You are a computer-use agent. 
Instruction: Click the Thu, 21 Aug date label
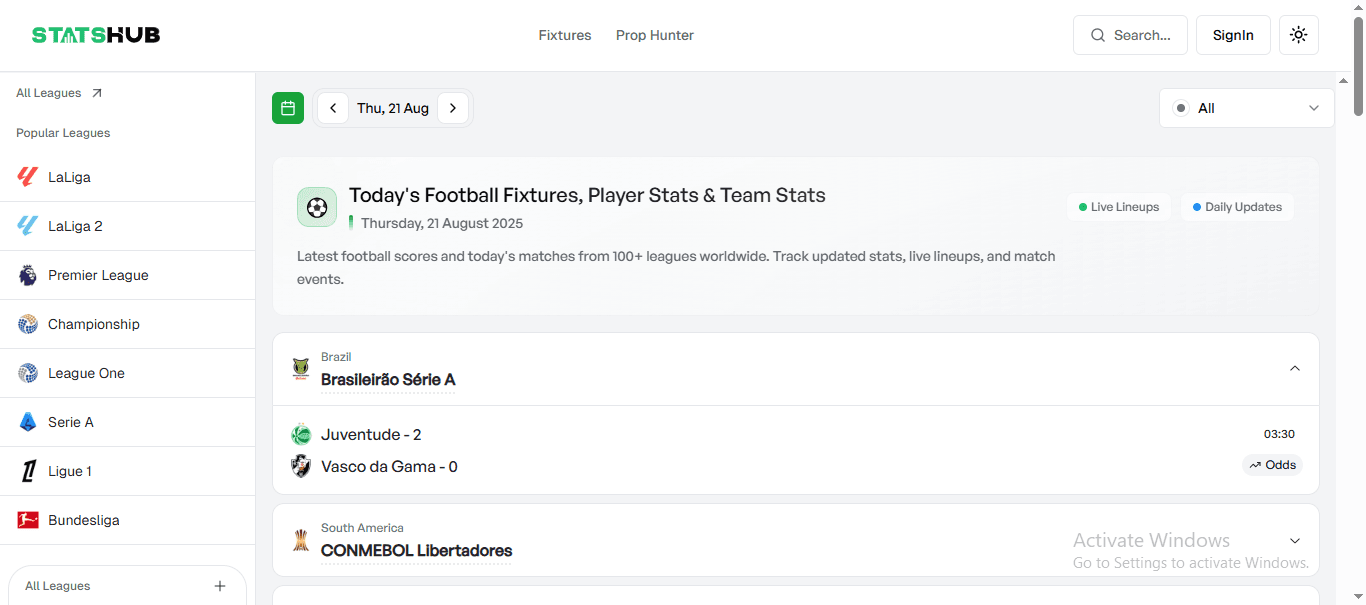click(393, 108)
